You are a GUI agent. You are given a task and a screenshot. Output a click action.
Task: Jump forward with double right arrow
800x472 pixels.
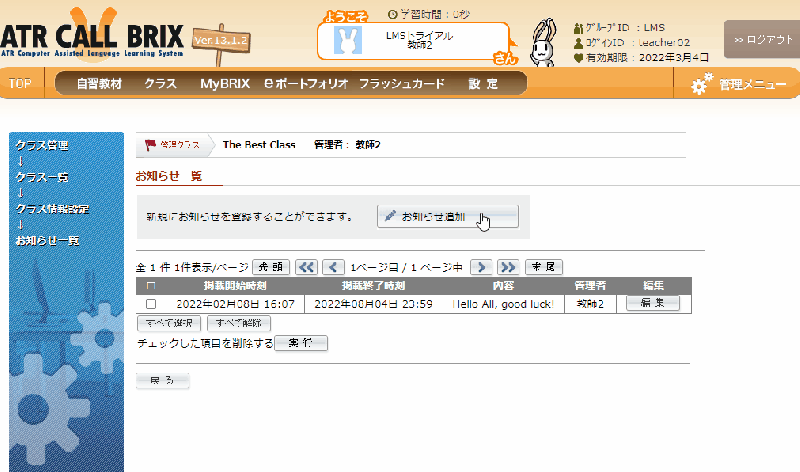(x=508, y=267)
